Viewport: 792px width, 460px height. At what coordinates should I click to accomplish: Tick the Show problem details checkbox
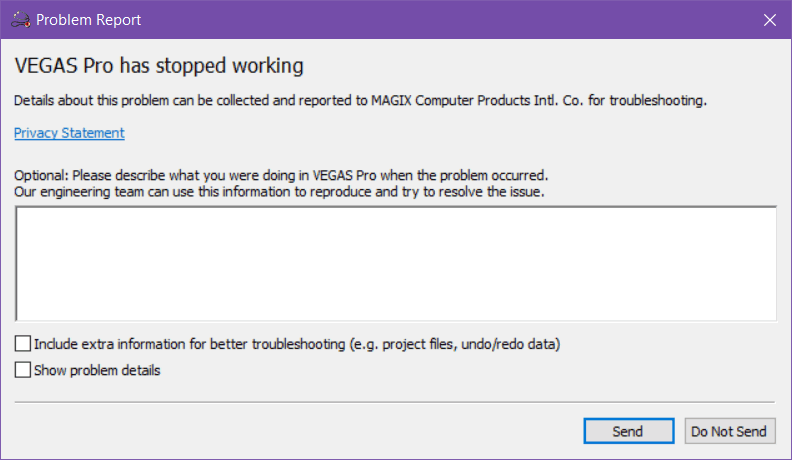(23, 370)
